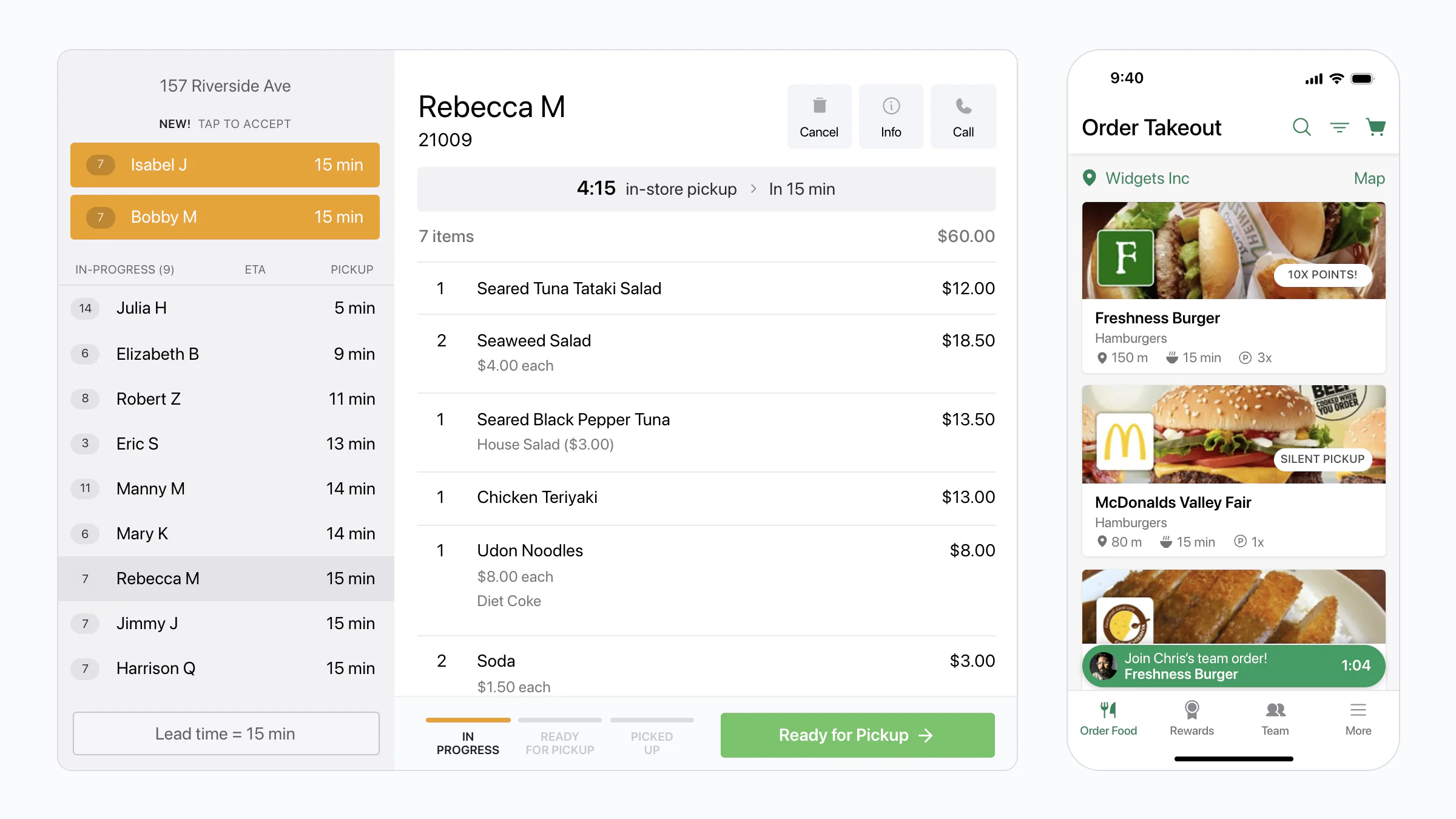Click the In Progress status step
The height and width of the screenshot is (819, 1456).
[x=468, y=737]
